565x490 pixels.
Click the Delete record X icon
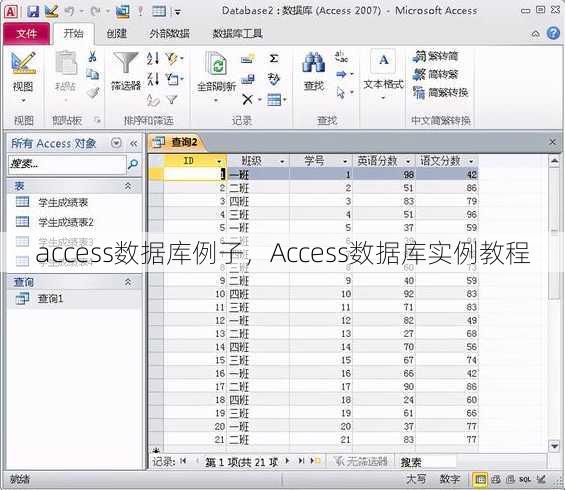(248, 99)
